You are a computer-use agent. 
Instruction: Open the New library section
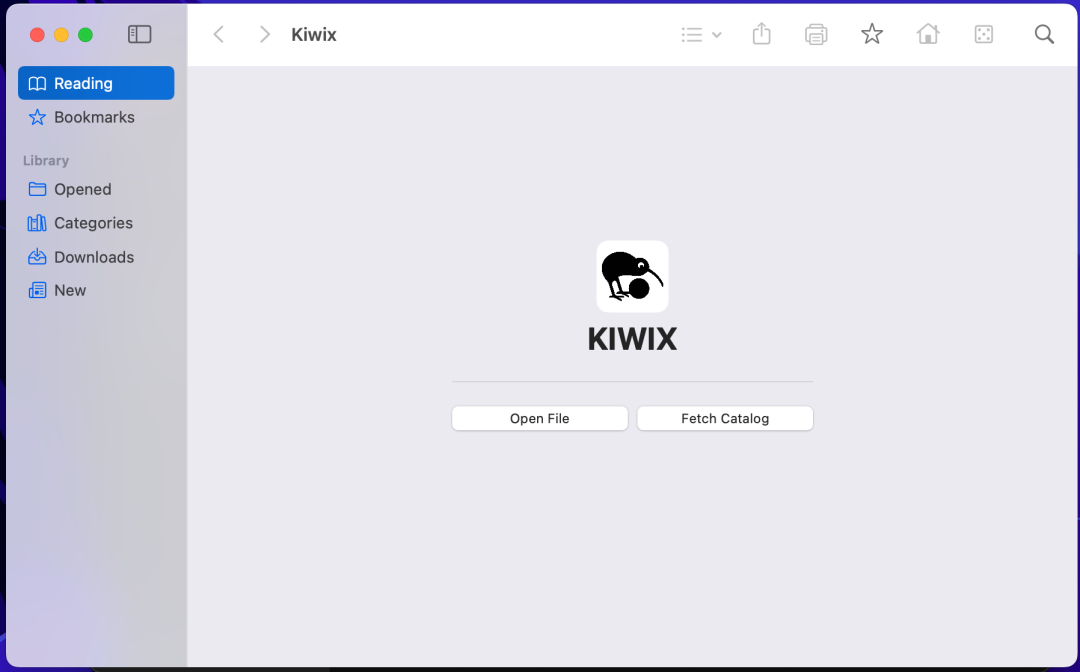pyautogui.click(x=70, y=290)
